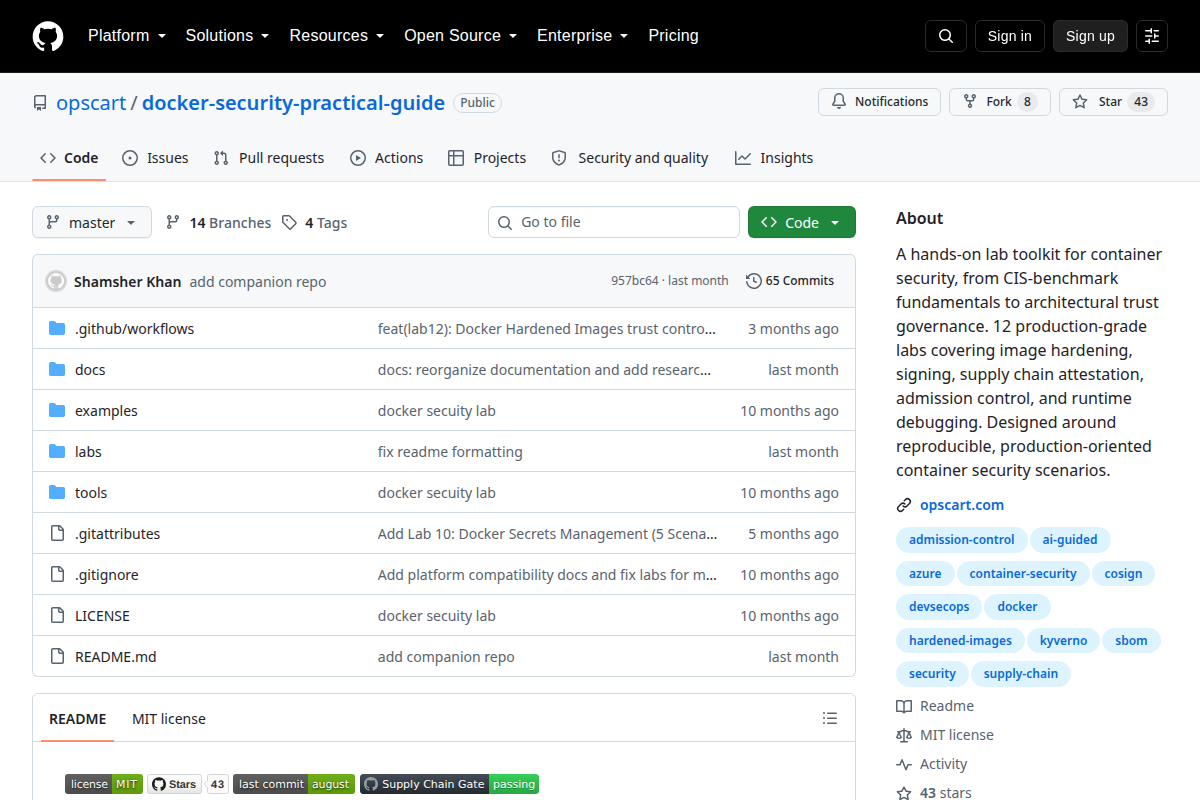Click the last commit august badge
This screenshot has width=1200, height=800.
click(294, 784)
